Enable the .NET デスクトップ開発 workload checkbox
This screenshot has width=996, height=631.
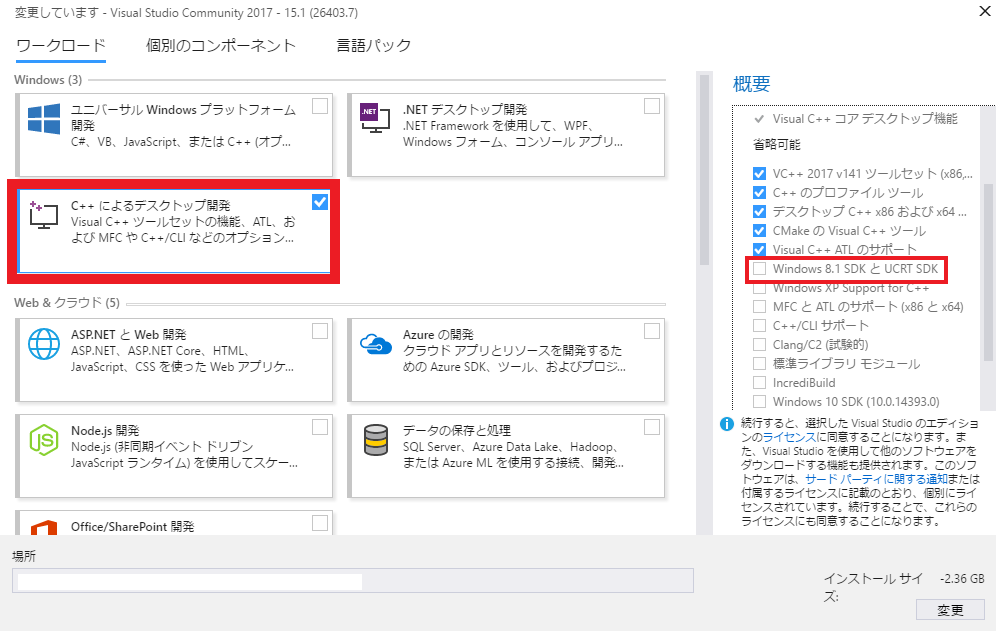click(x=652, y=106)
